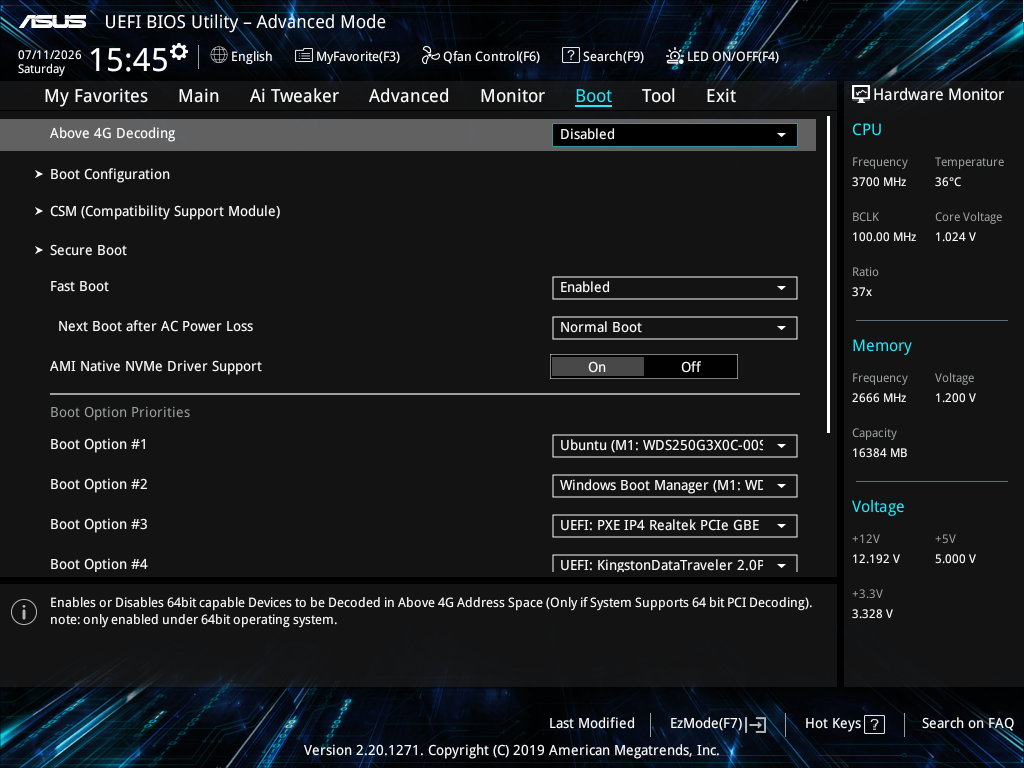Open Next Boot after AC Power Loss dropdown

(675, 328)
